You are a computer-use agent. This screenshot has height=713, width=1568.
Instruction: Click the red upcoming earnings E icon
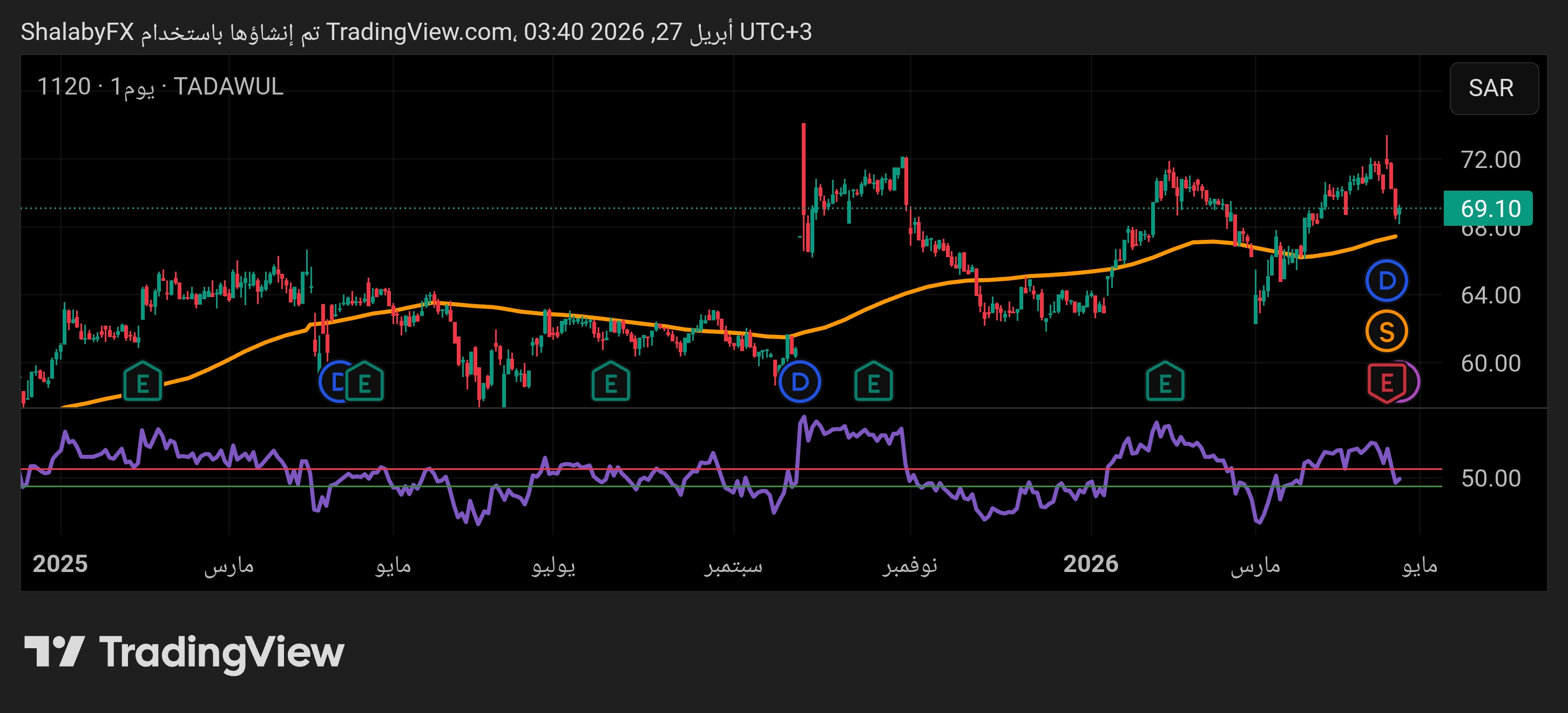[1386, 382]
